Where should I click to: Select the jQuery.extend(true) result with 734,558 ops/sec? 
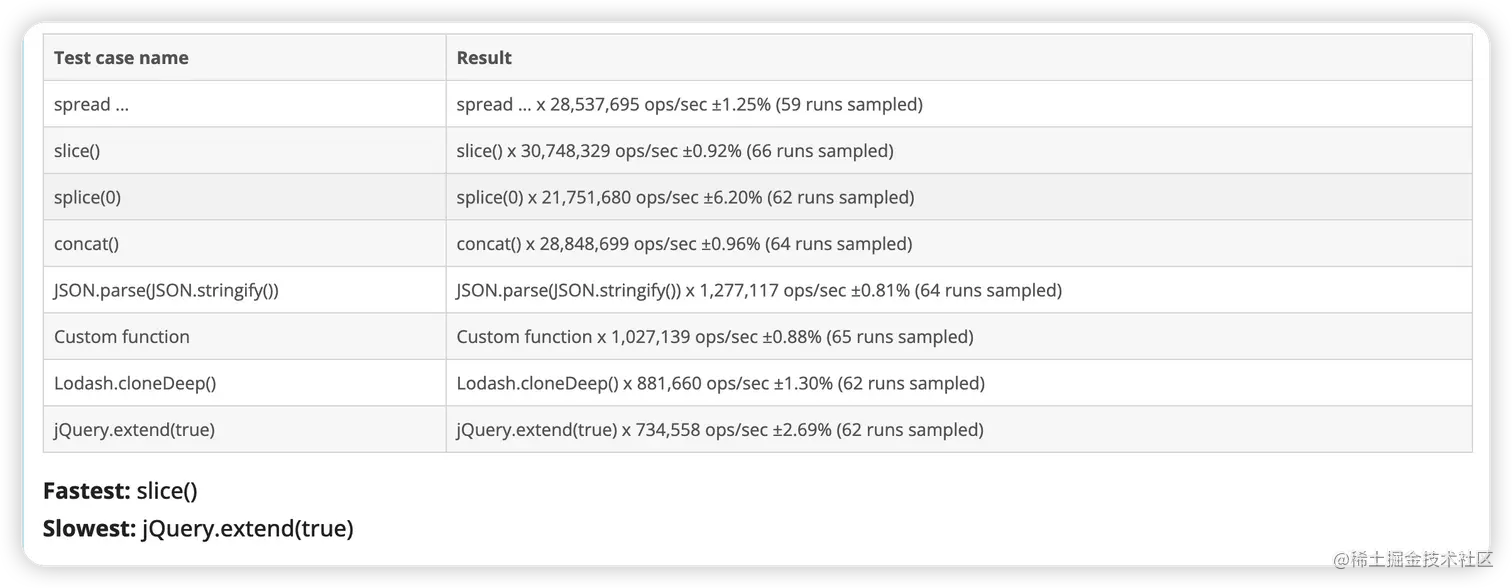click(x=720, y=430)
